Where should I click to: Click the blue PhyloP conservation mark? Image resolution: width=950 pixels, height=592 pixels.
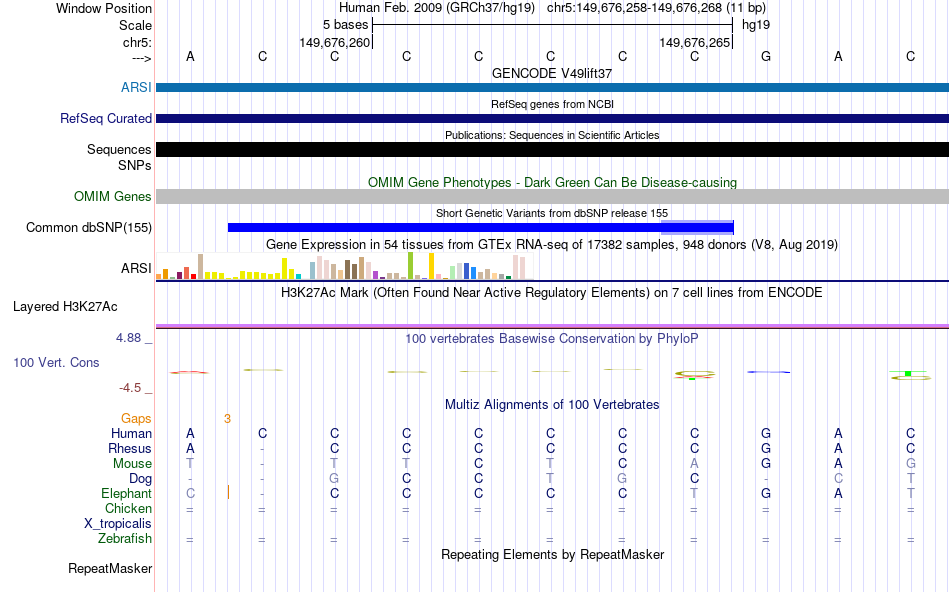coord(768,372)
